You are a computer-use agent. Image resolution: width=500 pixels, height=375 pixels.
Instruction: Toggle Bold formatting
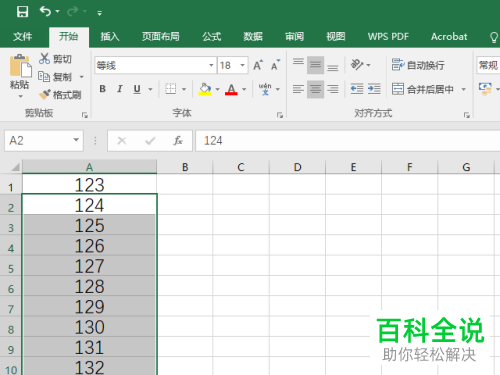(103, 89)
